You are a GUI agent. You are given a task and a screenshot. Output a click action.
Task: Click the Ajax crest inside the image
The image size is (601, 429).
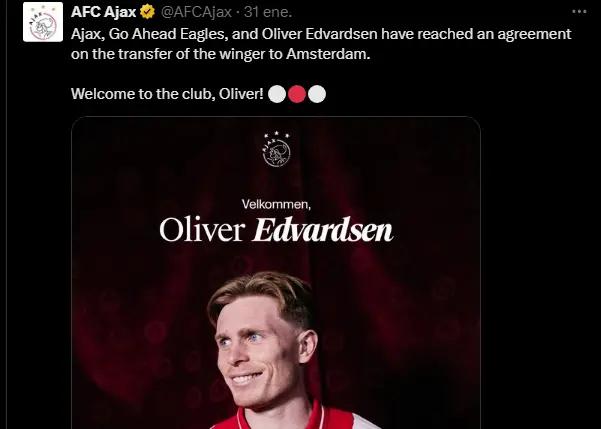tap(276, 152)
